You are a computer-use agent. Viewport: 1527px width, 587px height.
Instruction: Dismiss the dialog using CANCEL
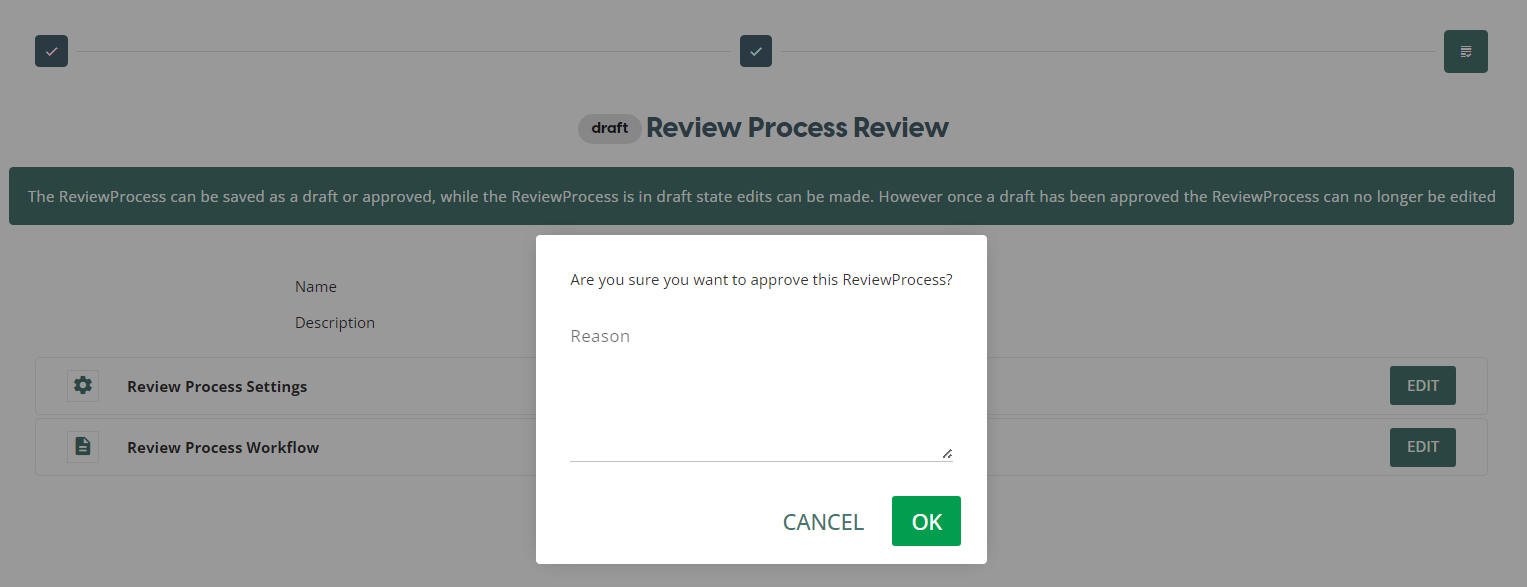(x=823, y=522)
